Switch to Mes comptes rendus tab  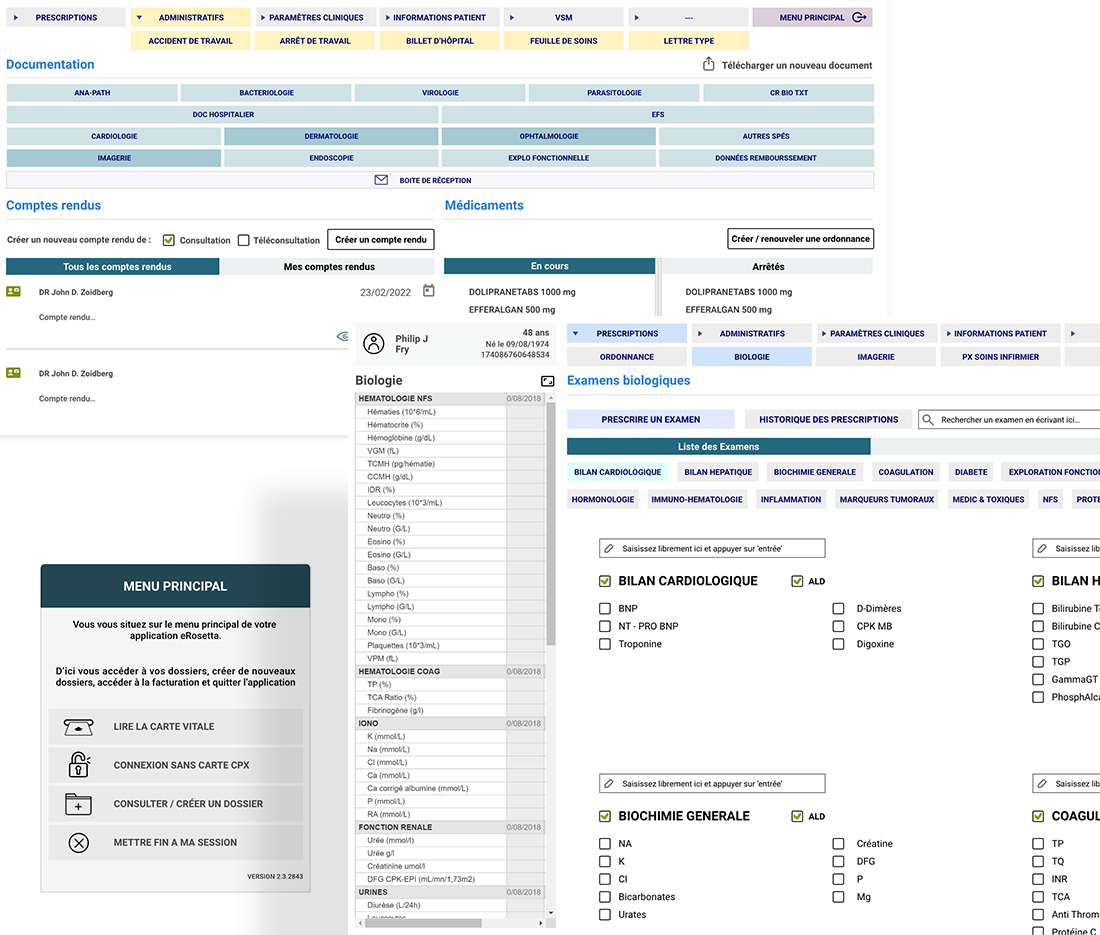point(329,267)
